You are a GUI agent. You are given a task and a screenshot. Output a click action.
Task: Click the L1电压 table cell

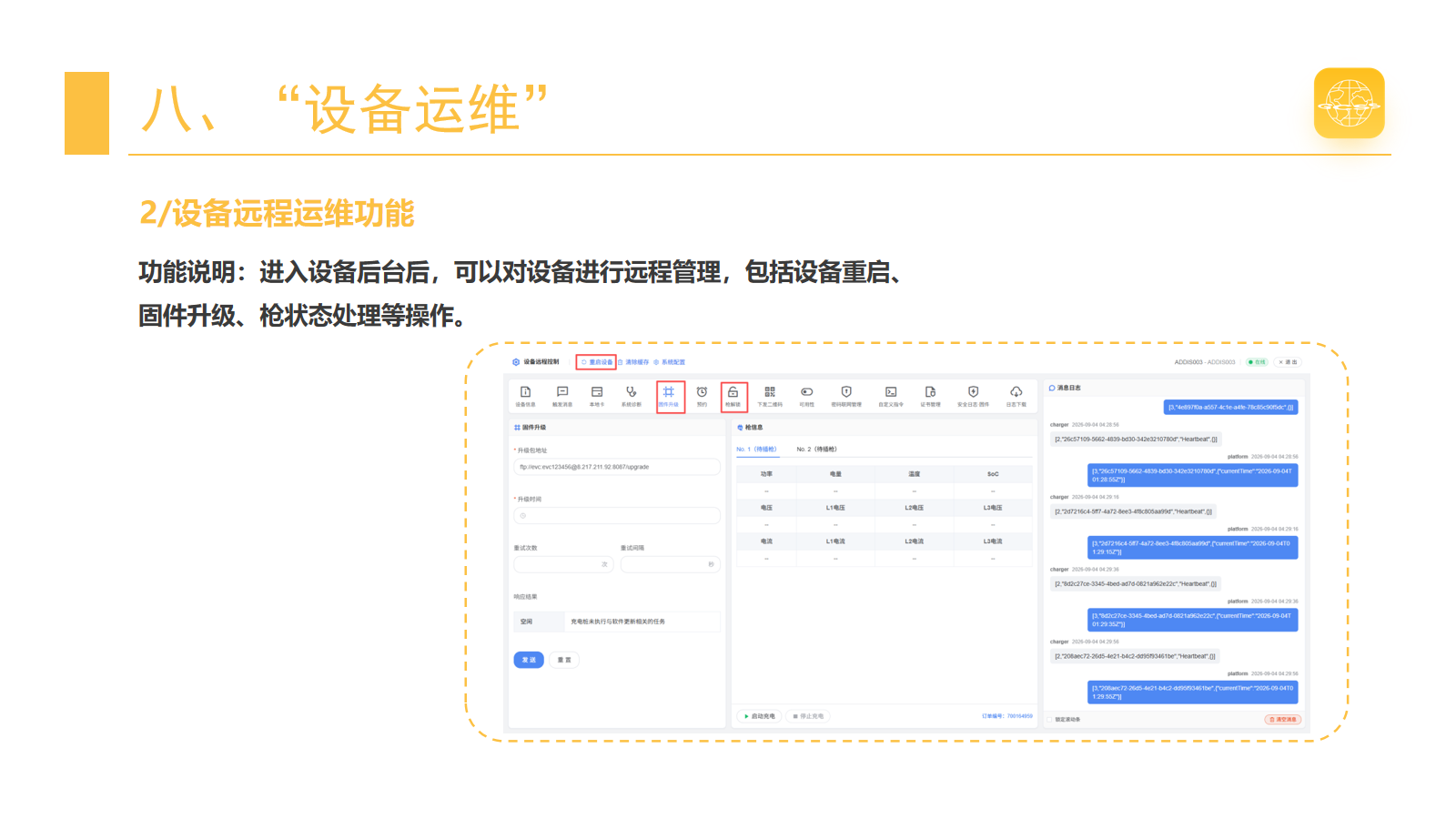pos(835,508)
